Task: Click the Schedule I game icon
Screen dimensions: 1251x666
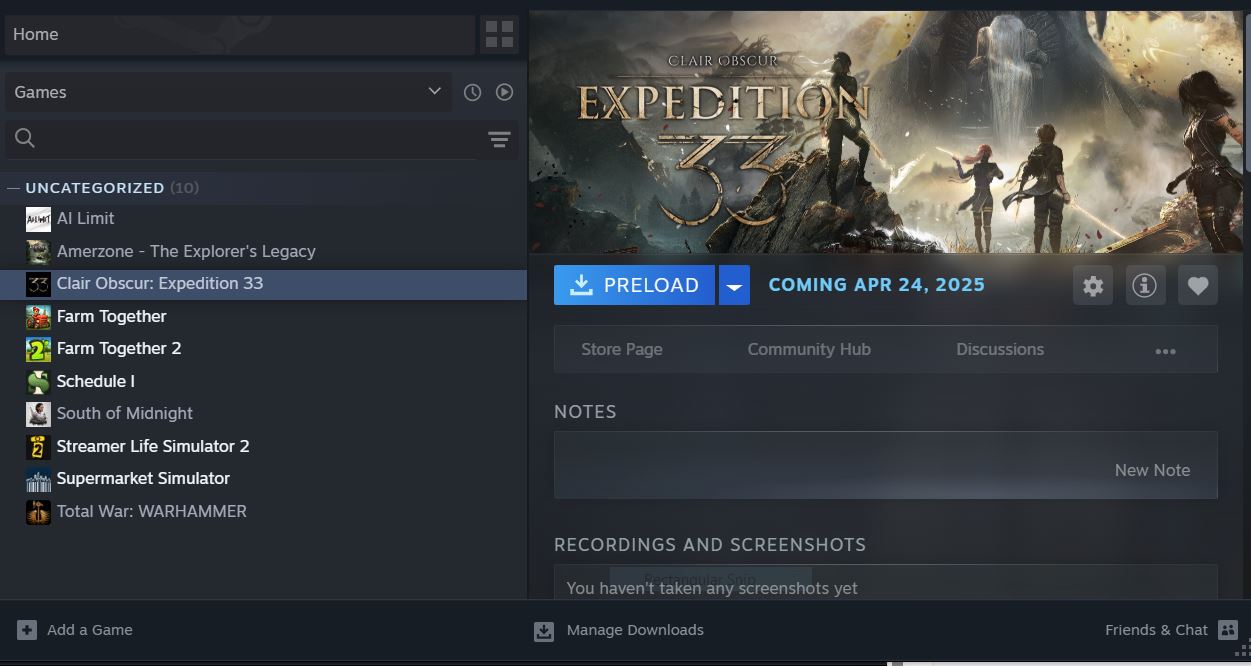Action: click(x=38, y=381)
